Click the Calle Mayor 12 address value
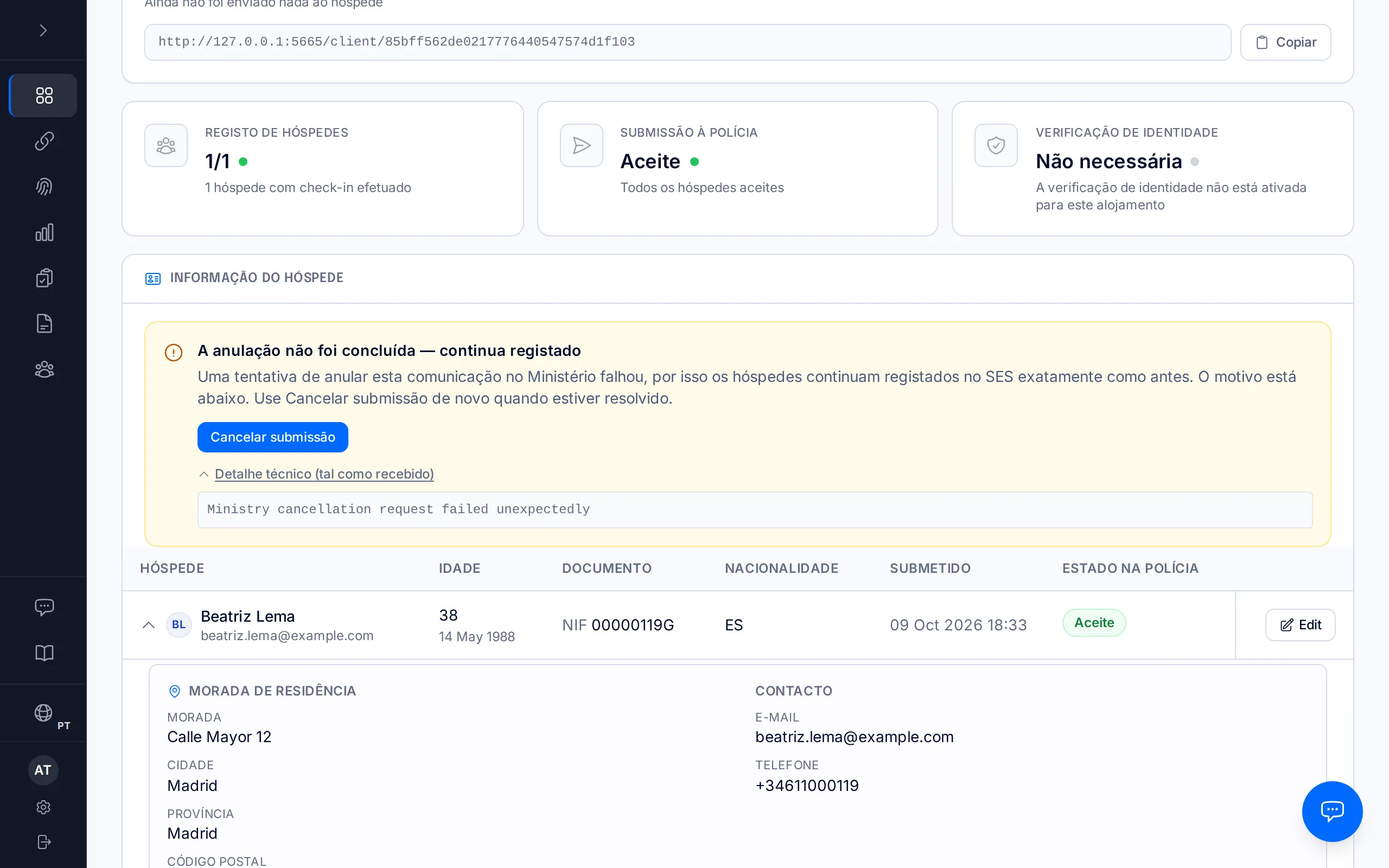This screenshot has width=1389, height=868. (219, 737)
